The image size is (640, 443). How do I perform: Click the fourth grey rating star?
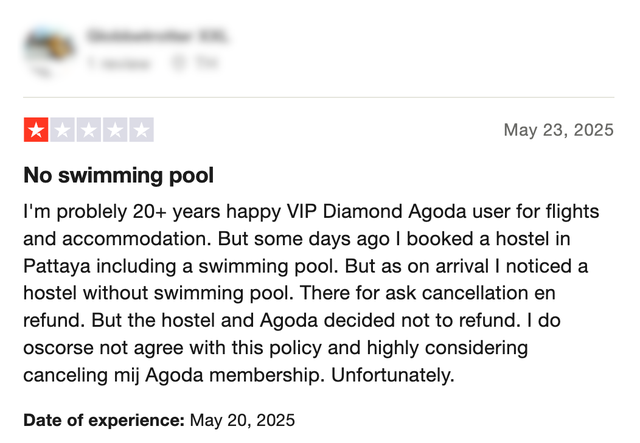tap(115, 130)
